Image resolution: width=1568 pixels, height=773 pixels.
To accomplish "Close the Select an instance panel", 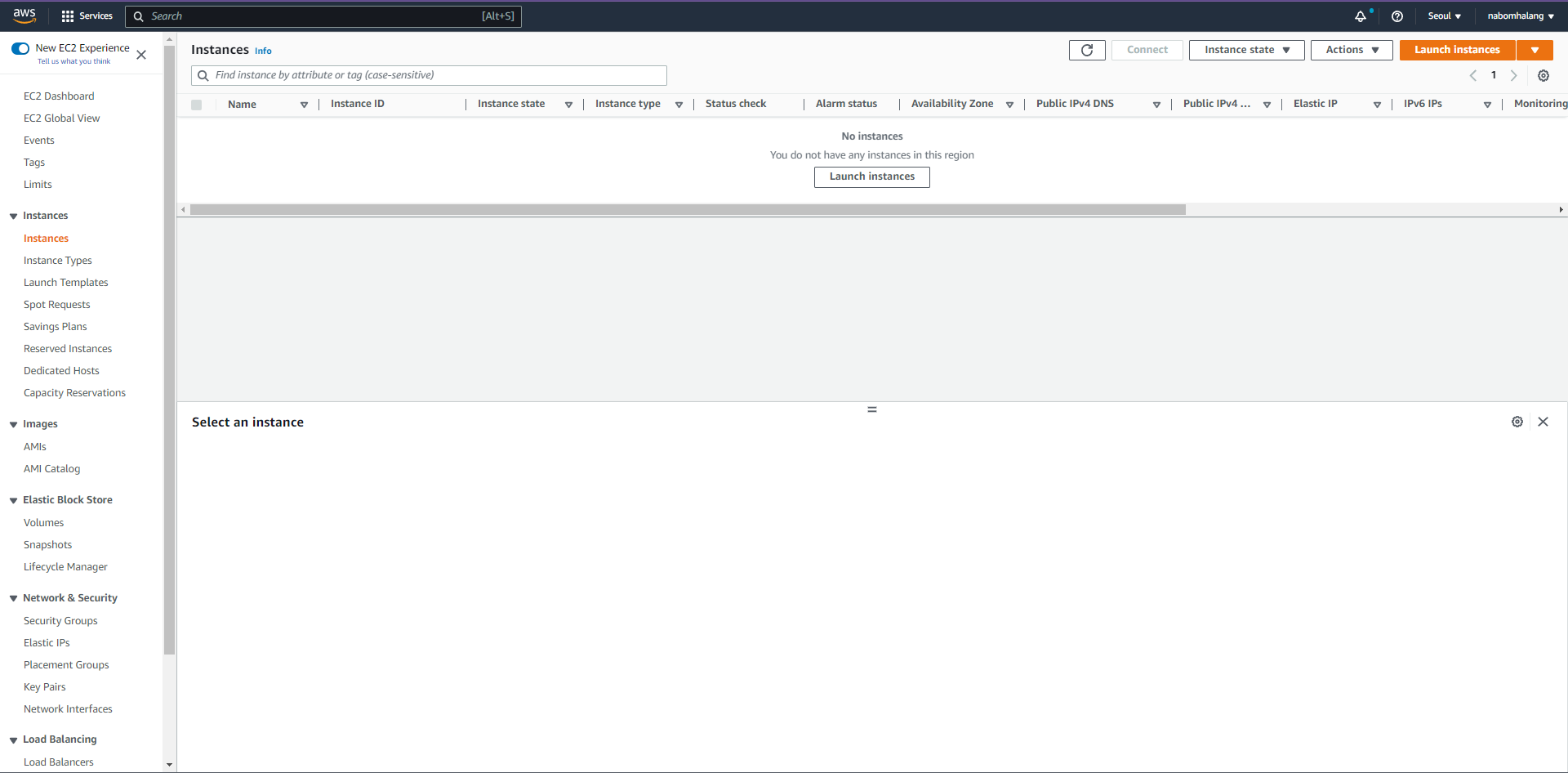I will [1543, 422].
